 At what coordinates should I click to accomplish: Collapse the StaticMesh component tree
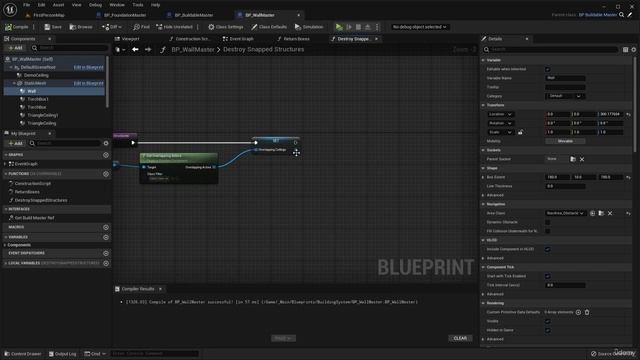point(14,83)
